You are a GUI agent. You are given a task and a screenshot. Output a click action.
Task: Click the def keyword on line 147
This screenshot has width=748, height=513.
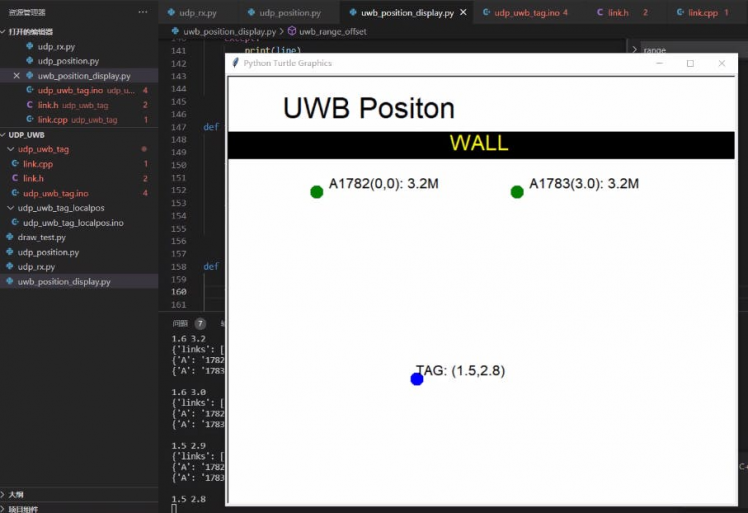click(x=211, y=127)
